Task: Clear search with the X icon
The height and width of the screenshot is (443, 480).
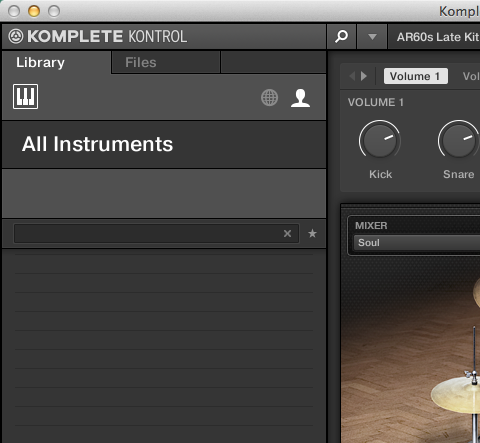Action: click(x=287, y=233)
